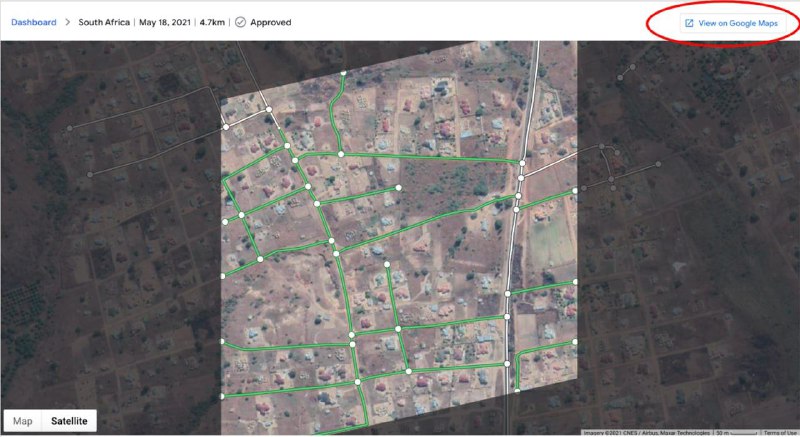This screenshot has height=437, width=800.
Task: Click the breadcrumb chevron after Dashboard
Action: [x=68, y=22]
